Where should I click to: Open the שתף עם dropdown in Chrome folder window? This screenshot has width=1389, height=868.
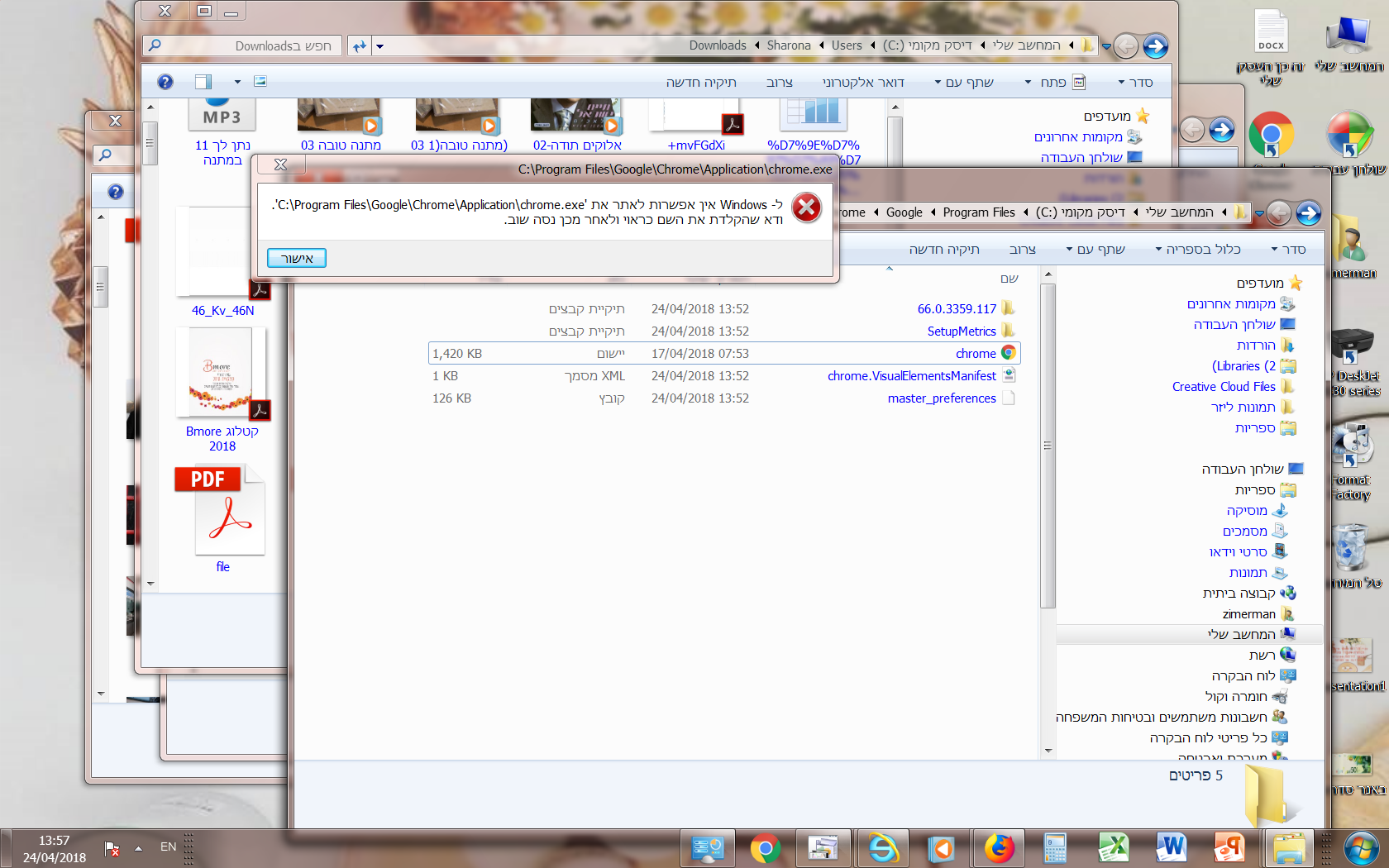click(x=1095, y=249)
